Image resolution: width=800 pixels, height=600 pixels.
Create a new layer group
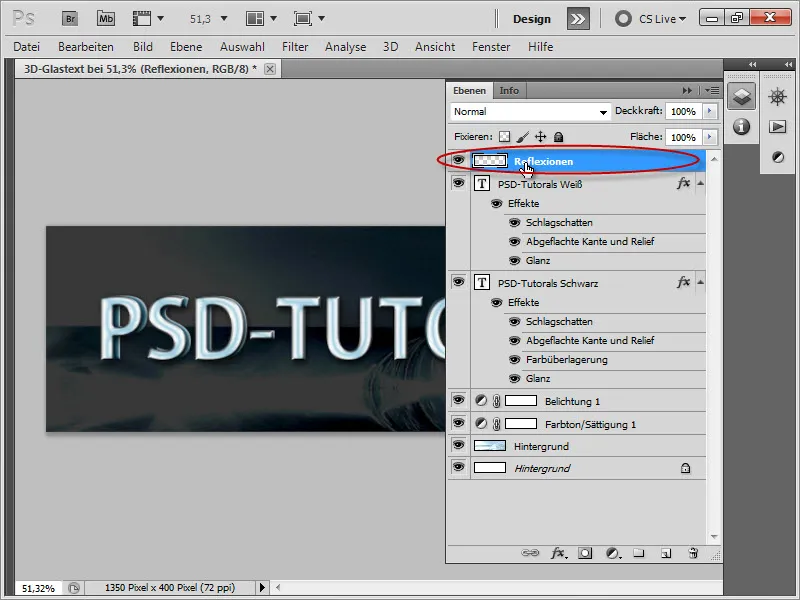point(639,553)
